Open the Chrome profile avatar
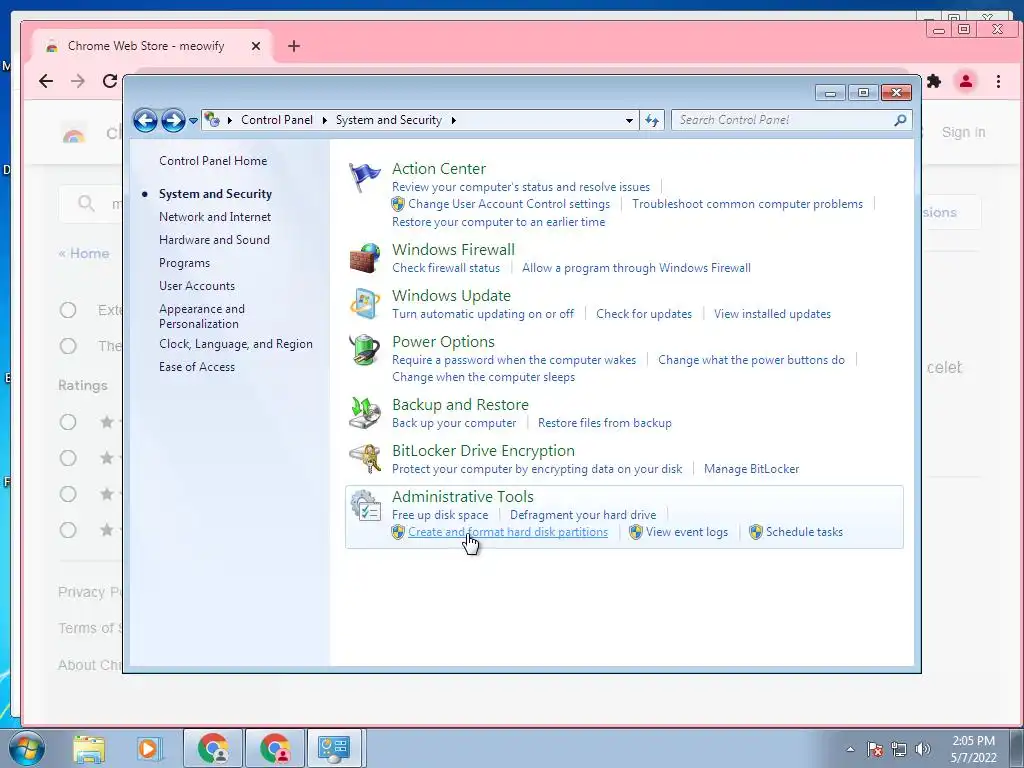Viewport: 1024px width, 768px height. [966, 81]
